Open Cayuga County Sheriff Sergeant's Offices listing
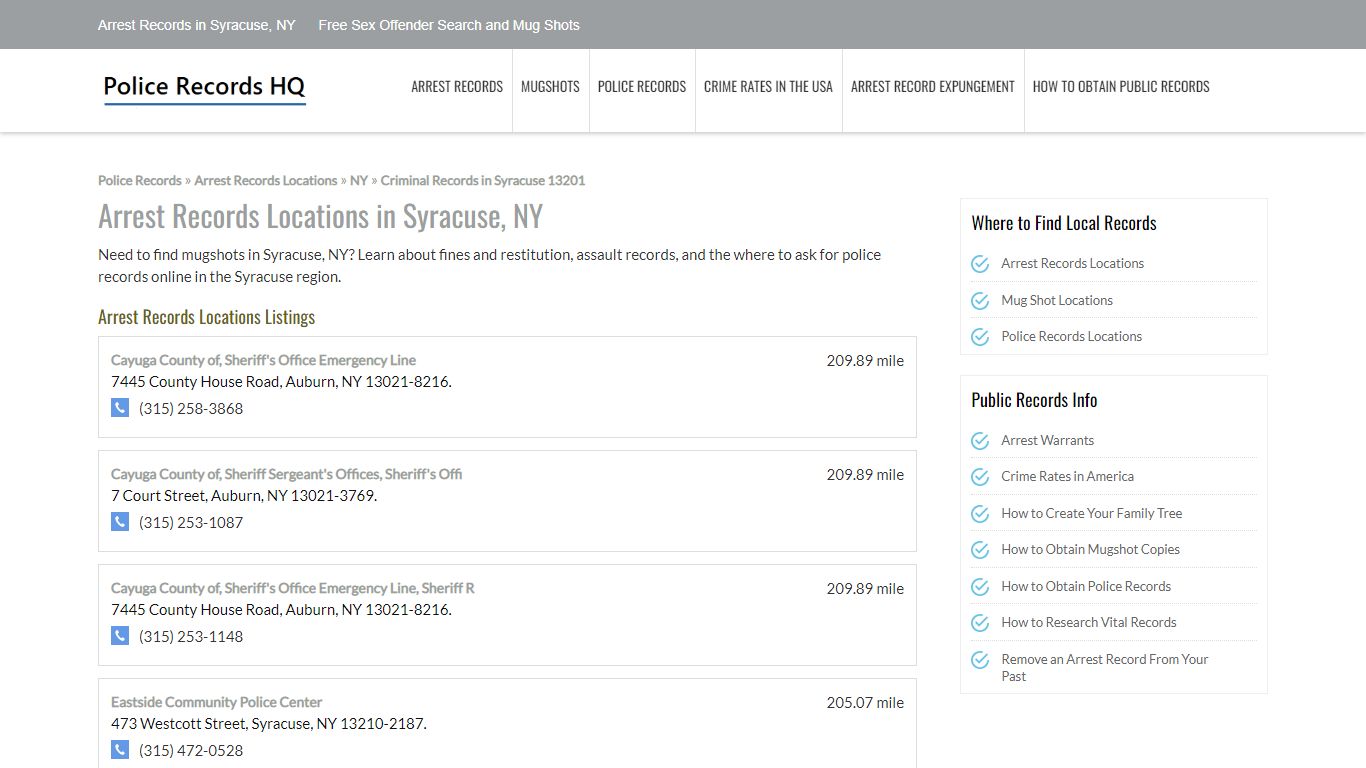 tap(286, 474)
